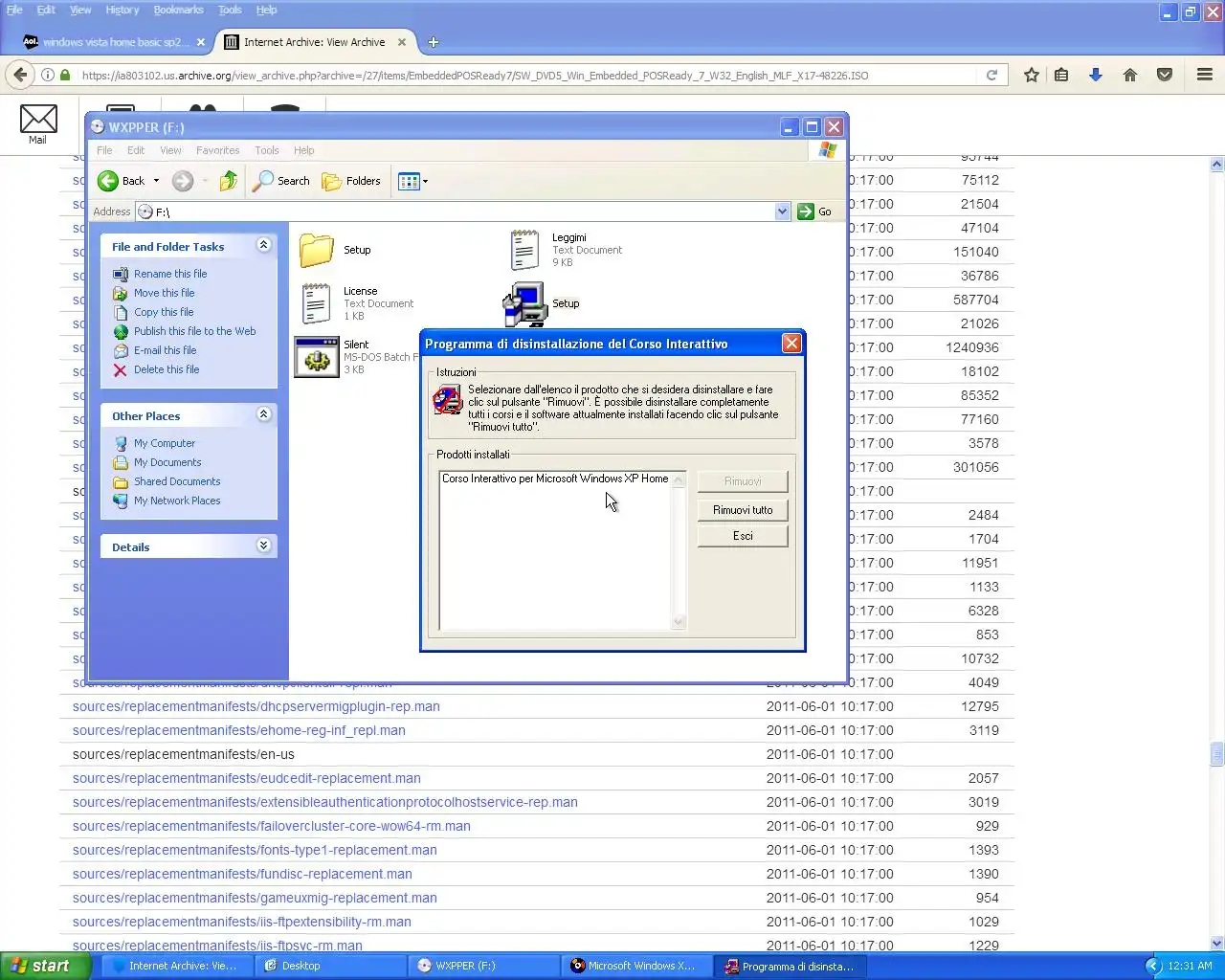This screenshot has width=1225, height=980.
Task: Click Rename this file
Action: (169, 274)
